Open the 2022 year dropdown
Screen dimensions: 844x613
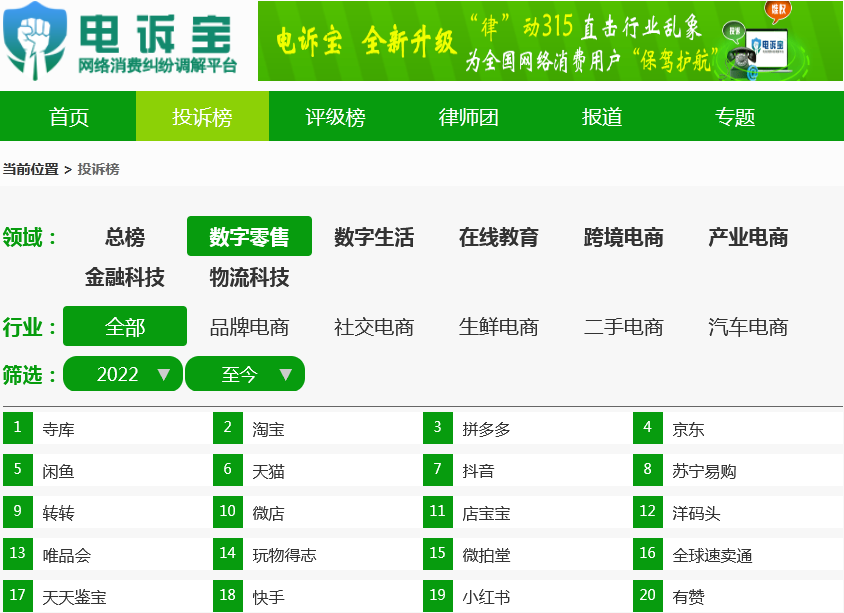tap(123, 374)
